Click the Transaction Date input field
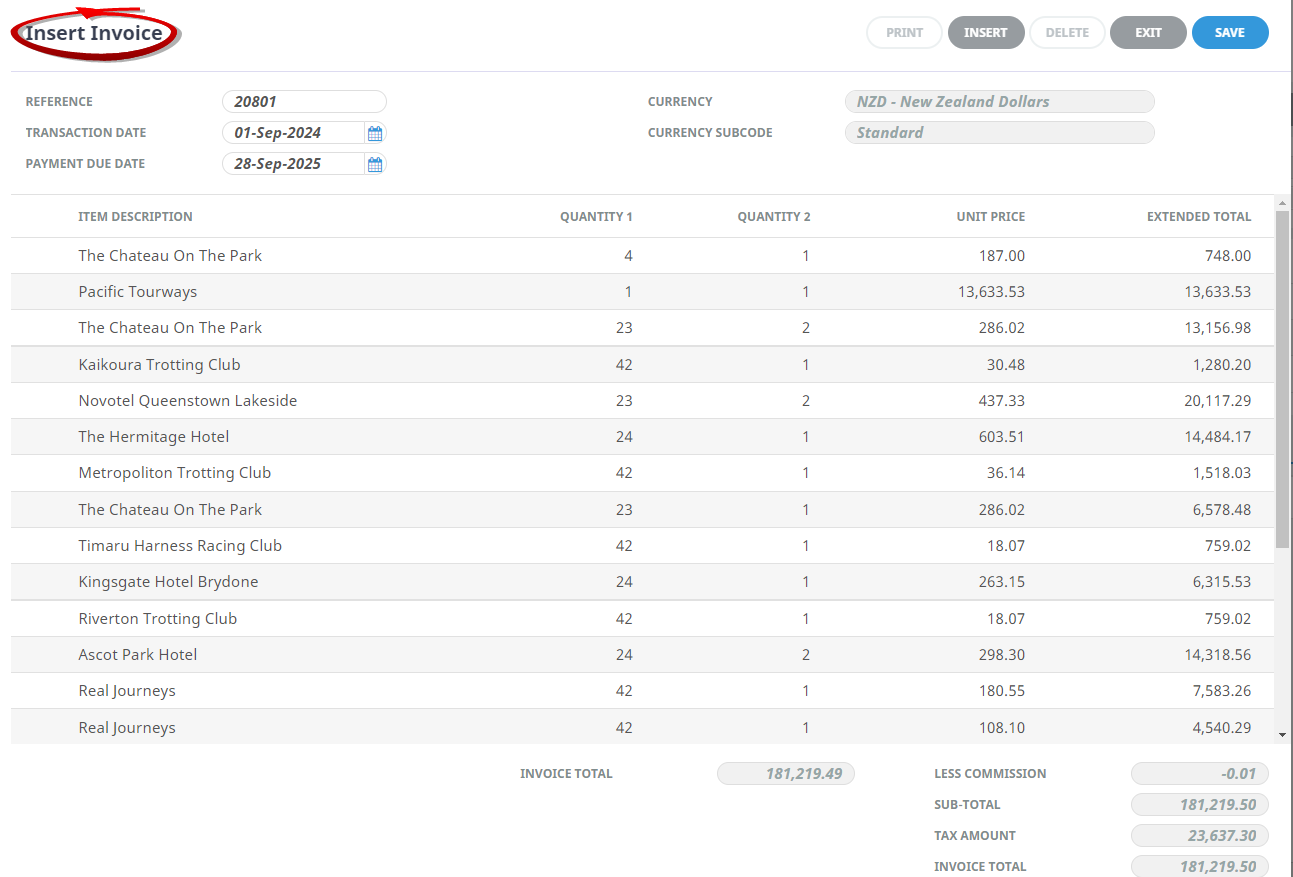 tap(292, 133)
